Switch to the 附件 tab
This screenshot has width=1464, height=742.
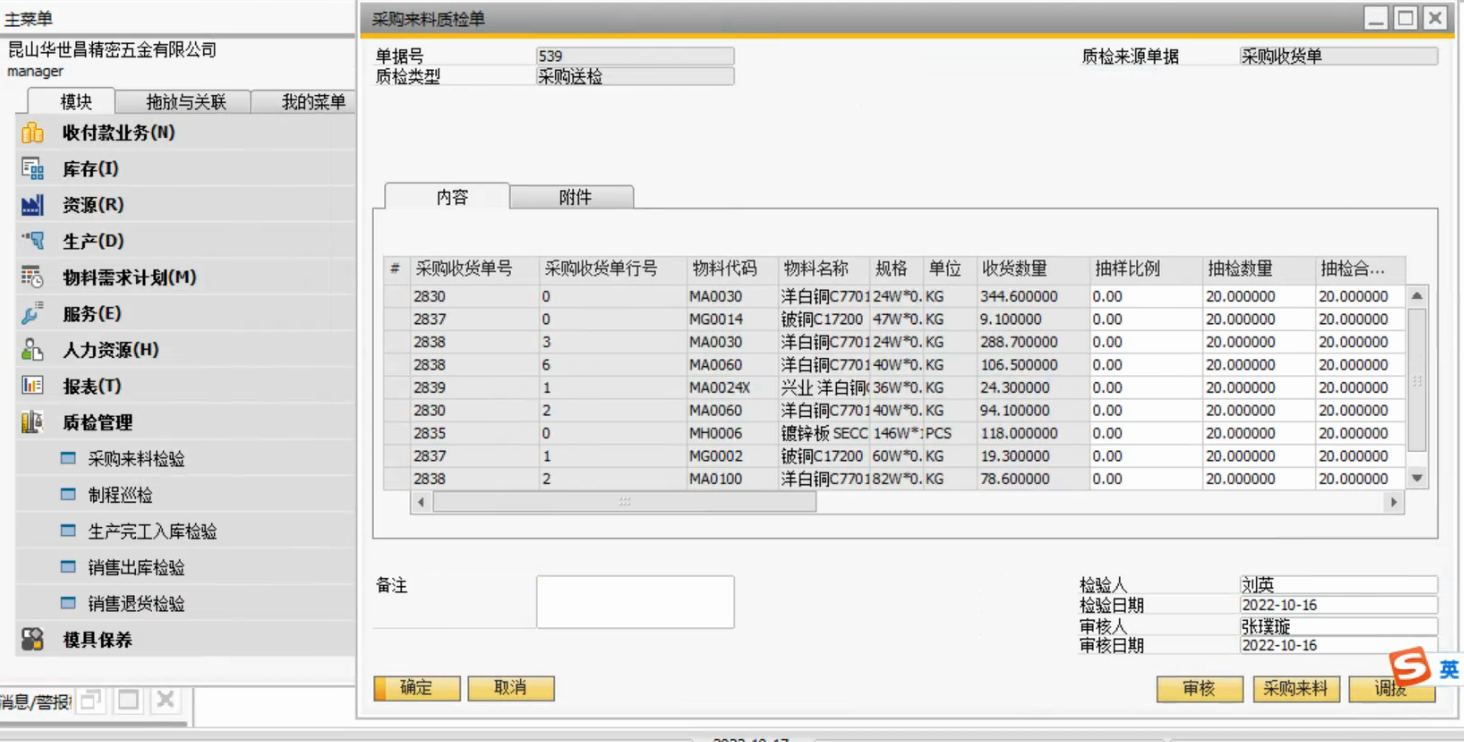coord(574,197)
